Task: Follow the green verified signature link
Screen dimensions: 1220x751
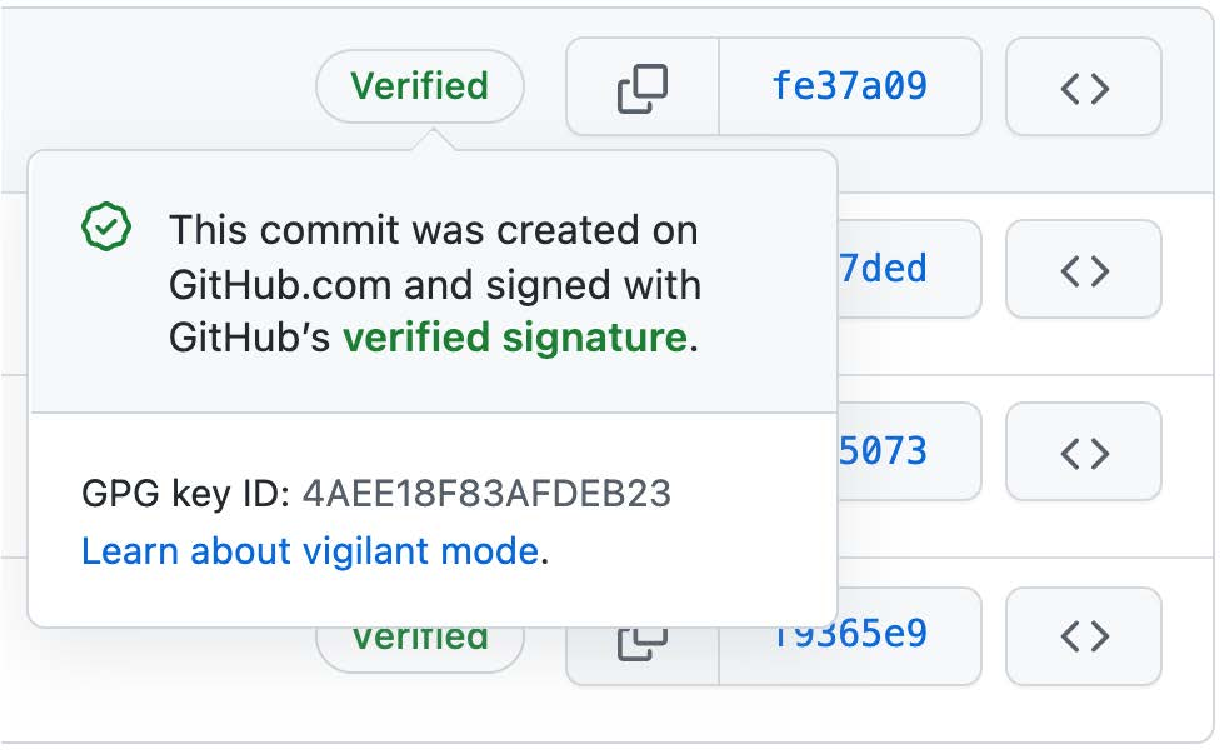Action: 515,339
